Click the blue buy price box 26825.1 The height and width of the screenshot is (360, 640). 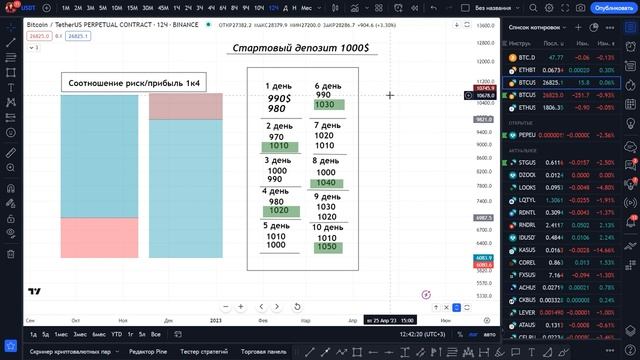pyautogui.click(x=78, y=36)
